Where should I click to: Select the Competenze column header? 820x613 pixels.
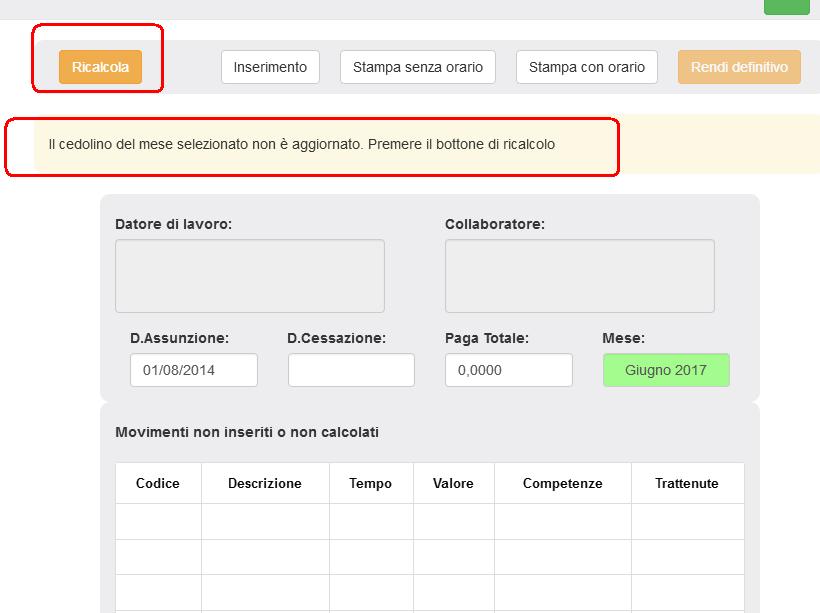click(x=561, y=483)
